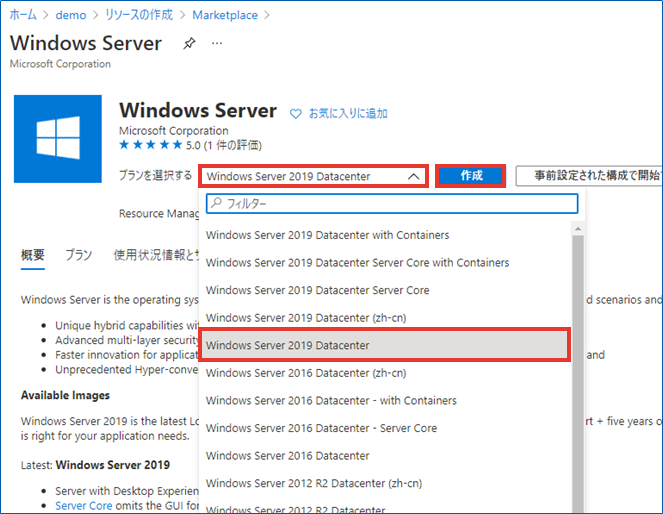Click the 5.0 (1 件の評価) rating text
This screenshot has height=514, width=663.
click(x=224, y=145)
